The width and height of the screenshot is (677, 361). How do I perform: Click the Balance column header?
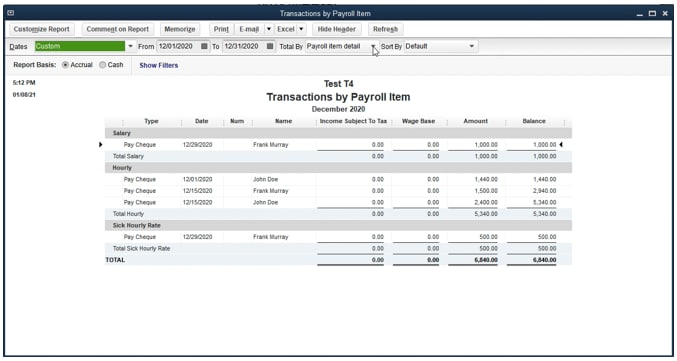(x=534, y=121)
